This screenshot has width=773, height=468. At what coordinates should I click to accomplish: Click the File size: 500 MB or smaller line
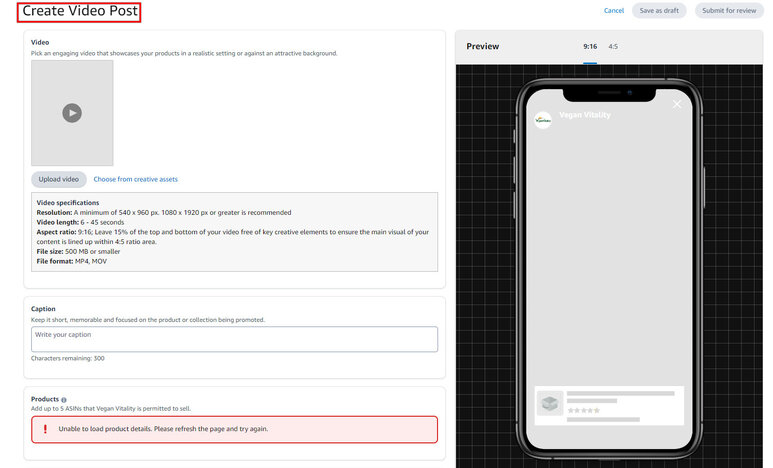78,252
